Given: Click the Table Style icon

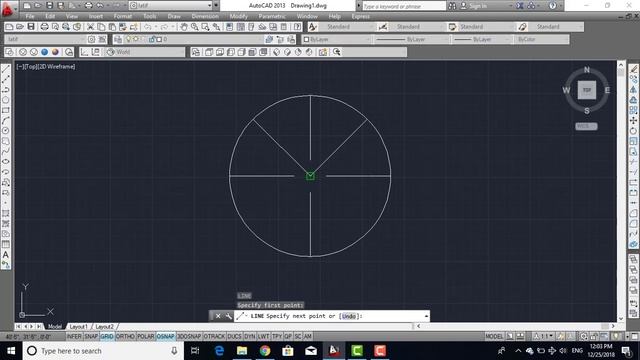Looking at the screenshot, I should [452, 27].
